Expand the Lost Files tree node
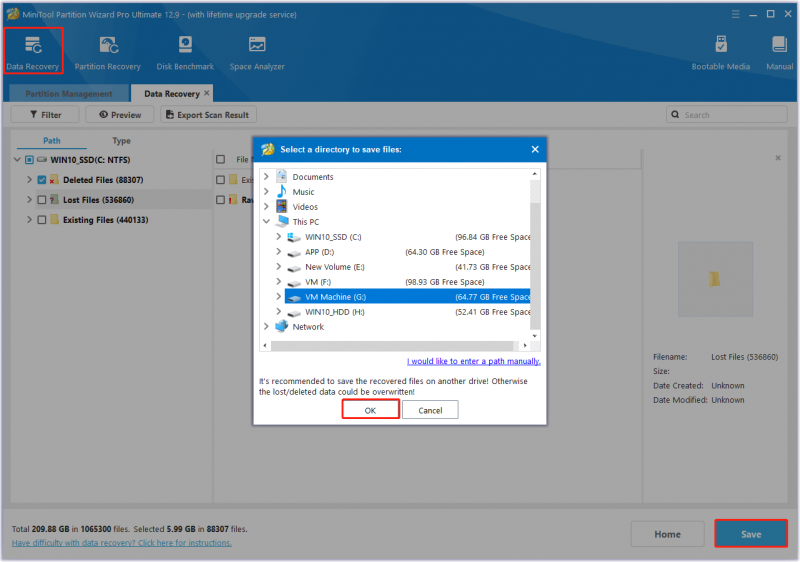This screenshot has width=800, height=562. coord(29,200)
